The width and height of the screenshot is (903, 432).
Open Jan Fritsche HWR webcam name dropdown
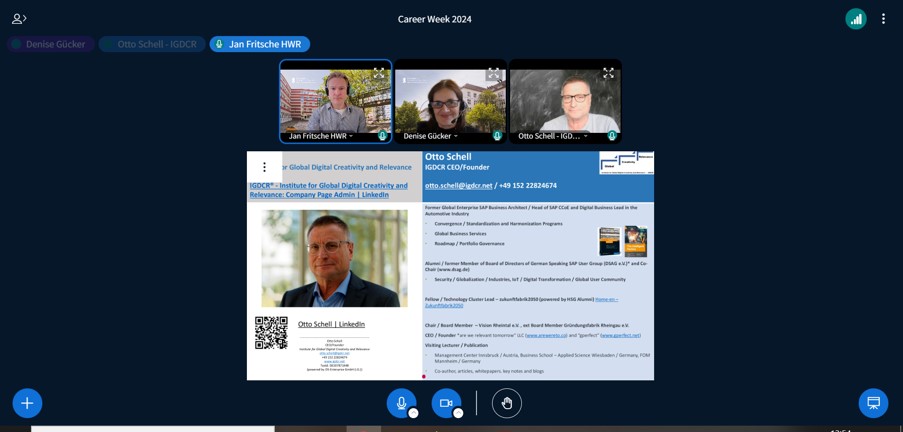(x=321, y=137)
